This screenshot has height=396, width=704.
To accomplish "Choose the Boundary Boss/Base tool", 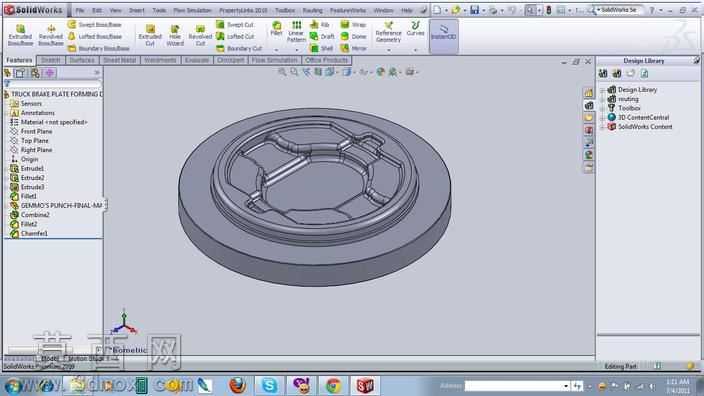I will [x=98, y=48].
